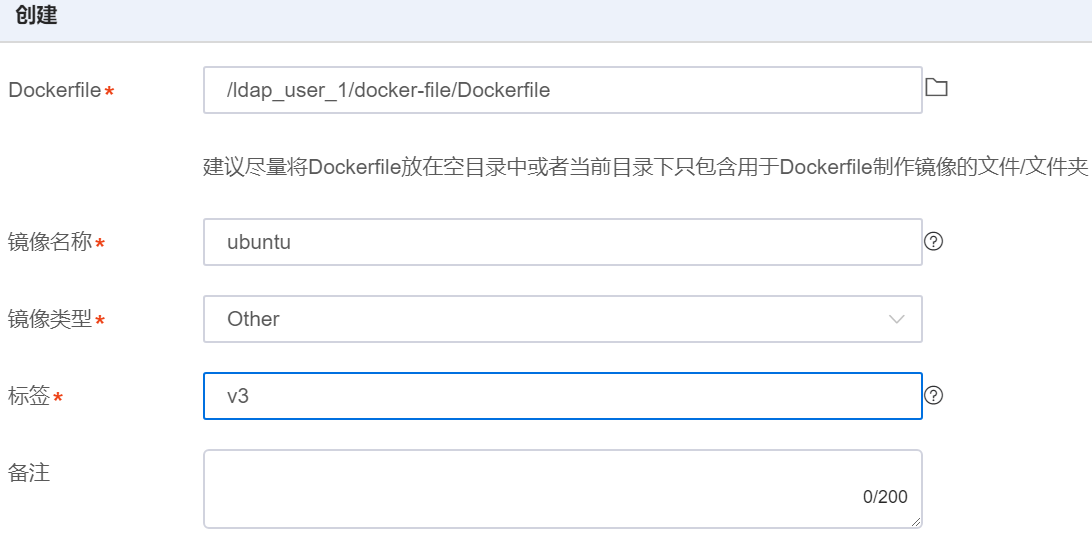Click the Dockerfile field label
Screen dimensions: 1092x549
54,91
